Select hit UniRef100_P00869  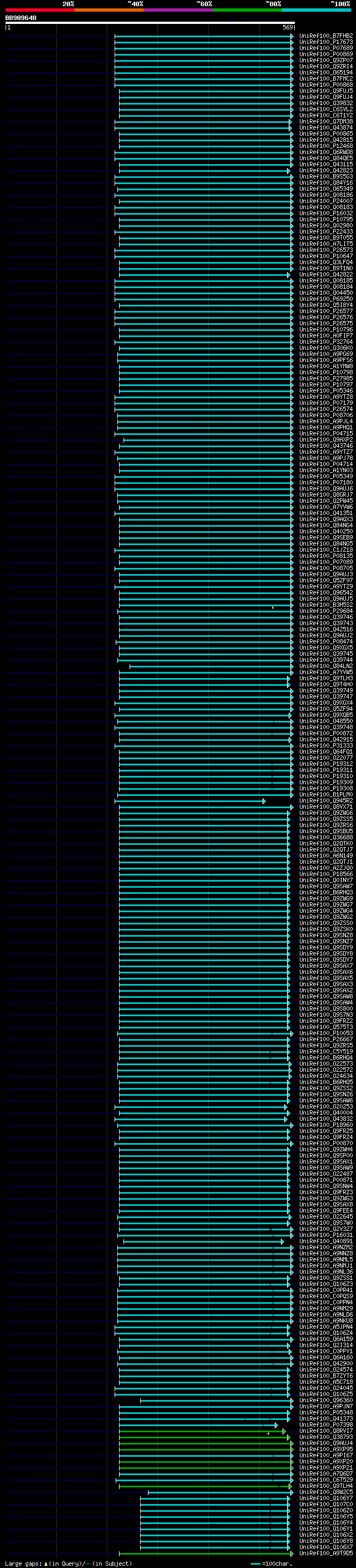(x=326, y=54)
